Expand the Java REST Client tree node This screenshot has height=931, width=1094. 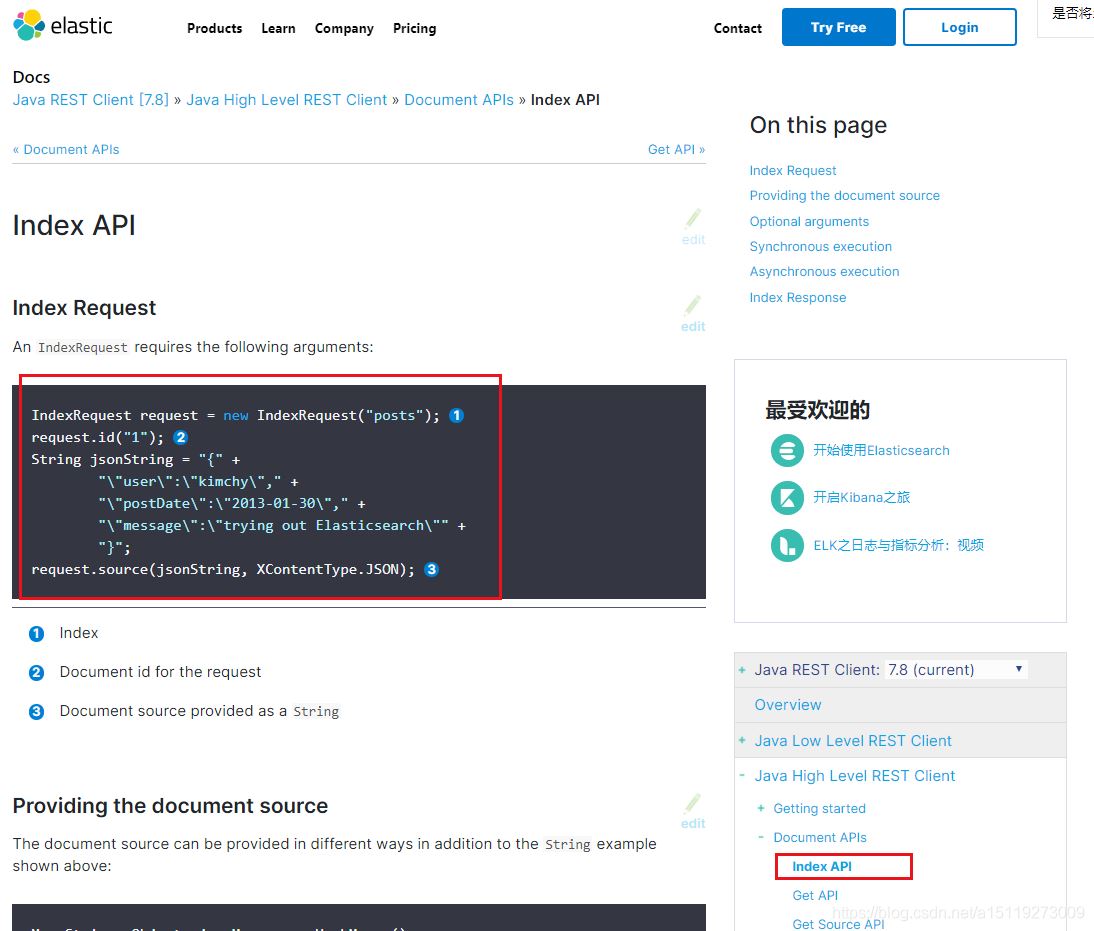(x=742, y=670)
